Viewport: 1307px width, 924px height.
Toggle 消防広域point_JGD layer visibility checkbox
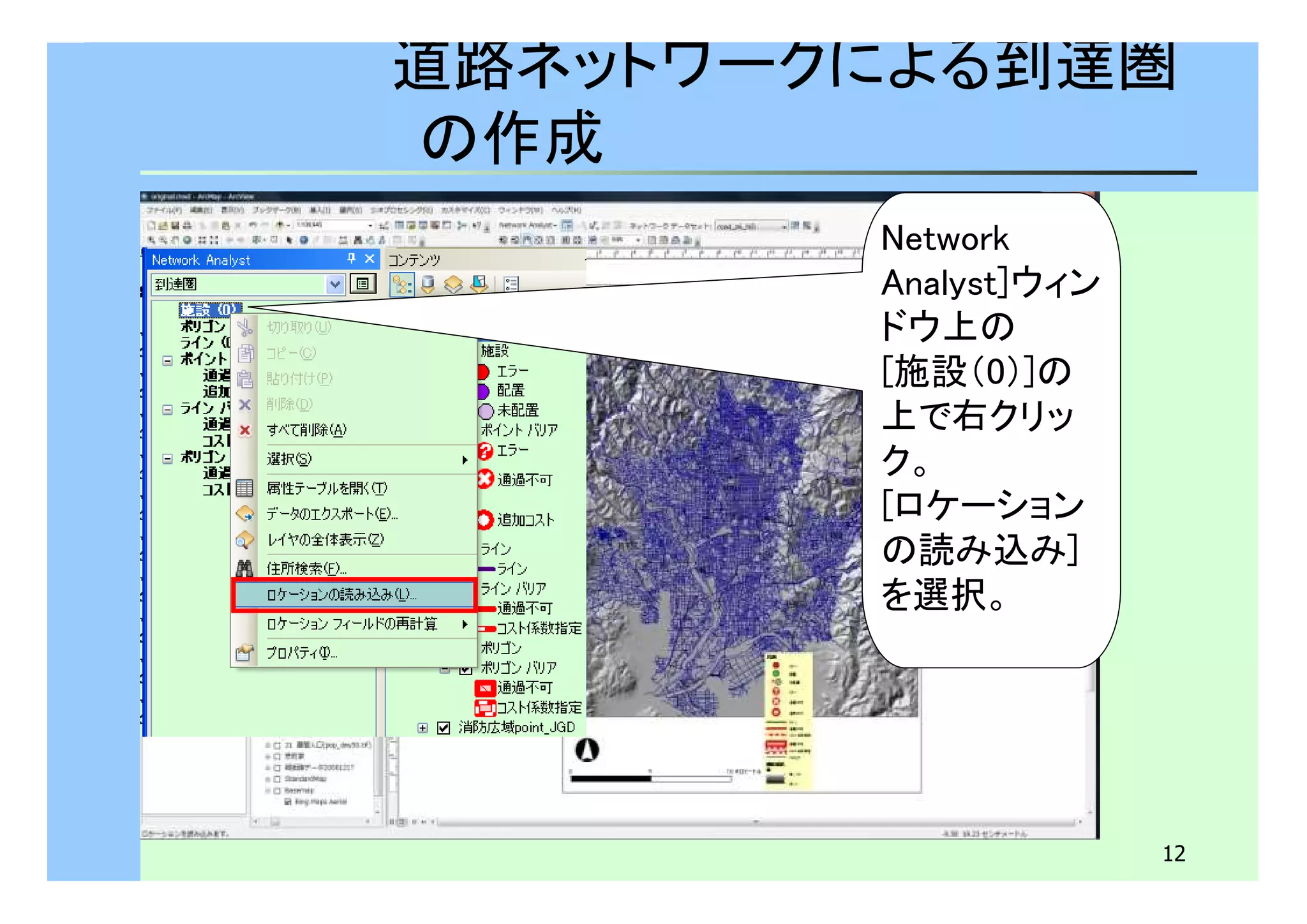[x=444, y=728]
